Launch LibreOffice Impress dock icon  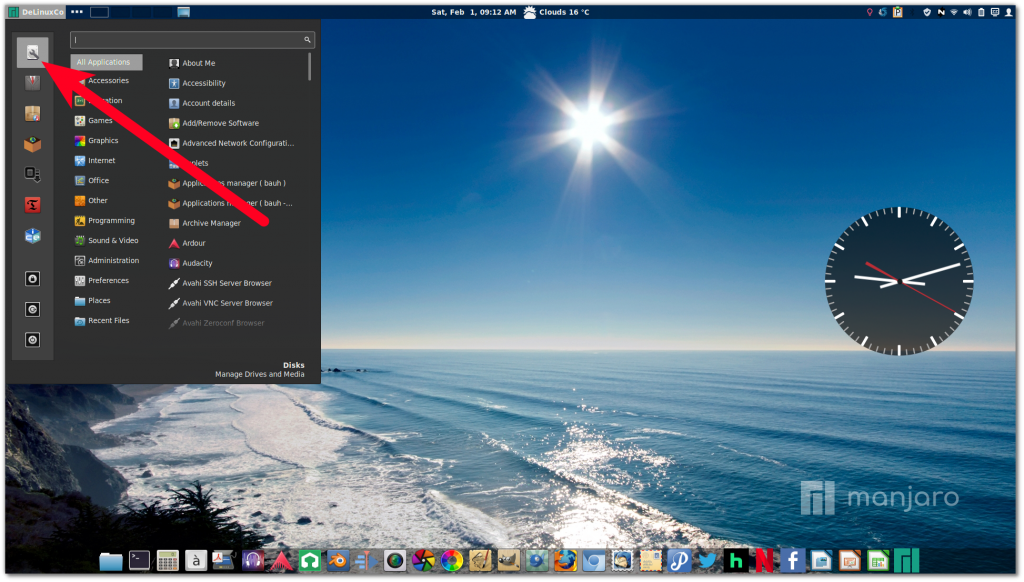[850, 560]
